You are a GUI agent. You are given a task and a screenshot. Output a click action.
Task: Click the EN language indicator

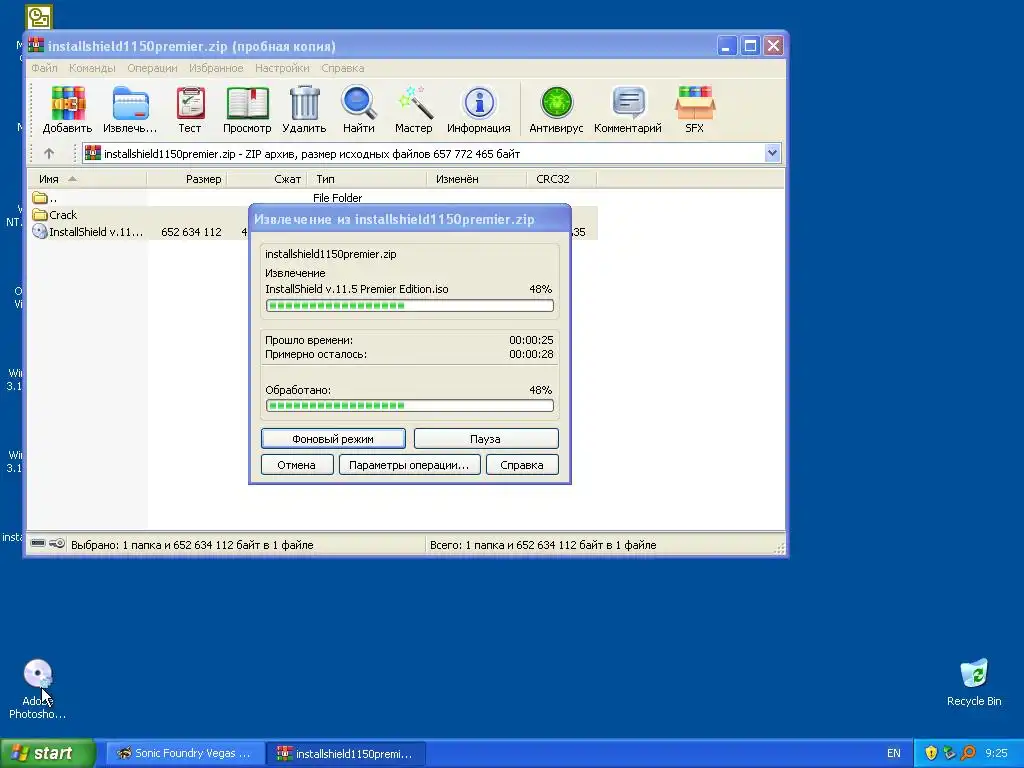tap(893, 753)
